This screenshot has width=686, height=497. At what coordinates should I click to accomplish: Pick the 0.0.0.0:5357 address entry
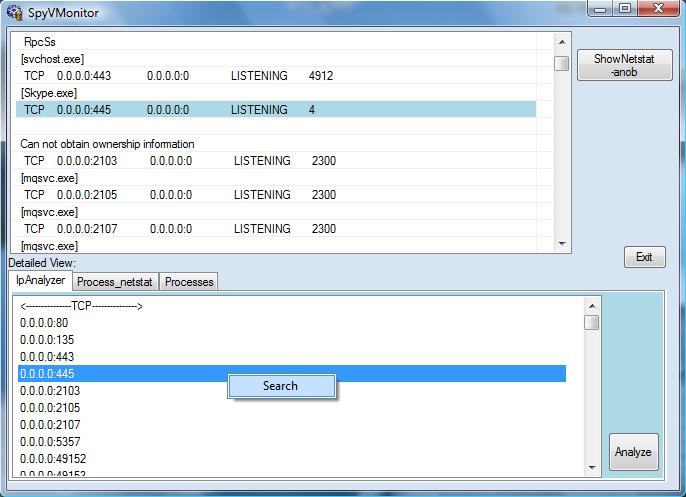50,441
